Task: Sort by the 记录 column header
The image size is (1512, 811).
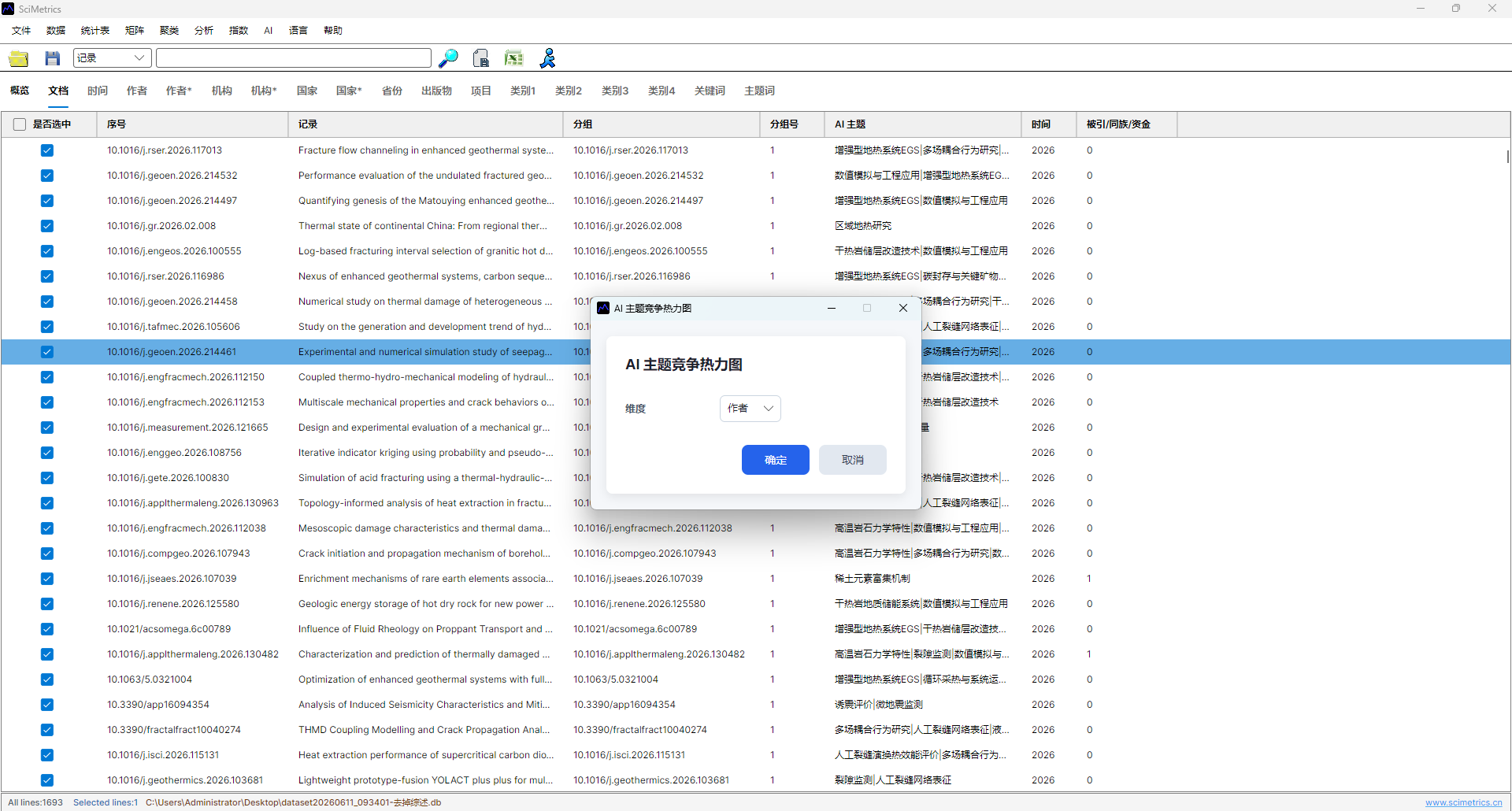Action: [426, 124]
